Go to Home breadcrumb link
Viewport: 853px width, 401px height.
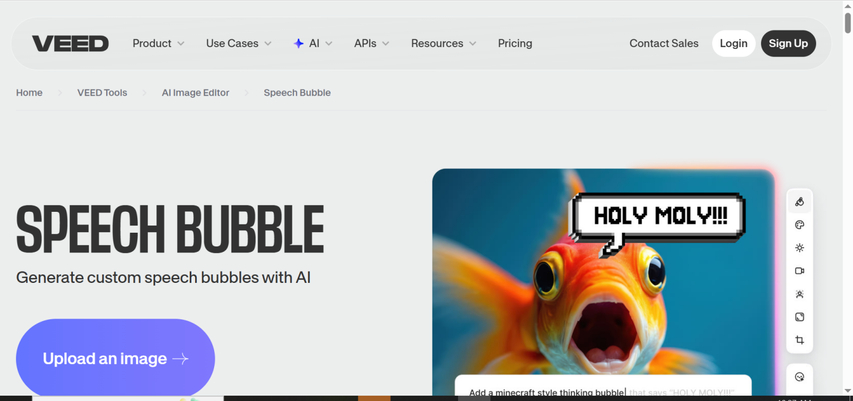point(29,93)
